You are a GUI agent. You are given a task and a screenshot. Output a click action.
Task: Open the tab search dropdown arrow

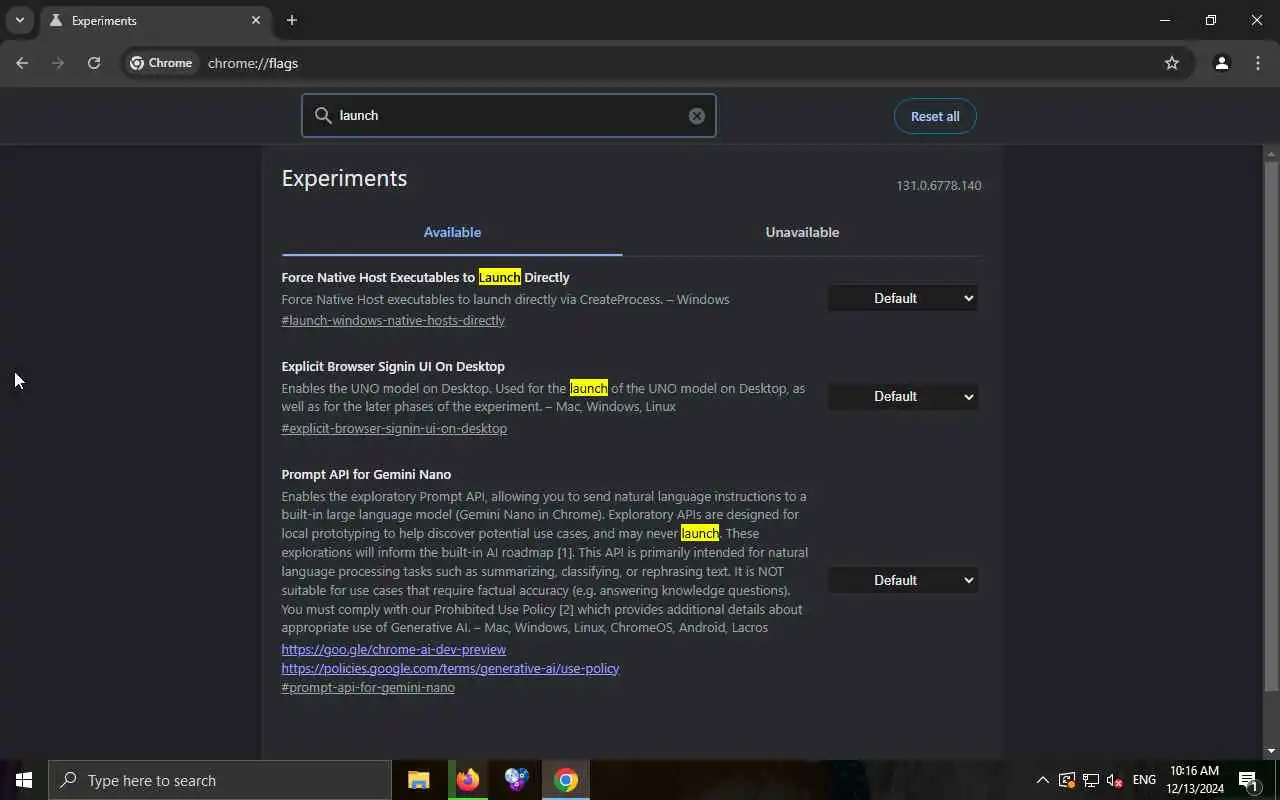[x=19, y=20]
